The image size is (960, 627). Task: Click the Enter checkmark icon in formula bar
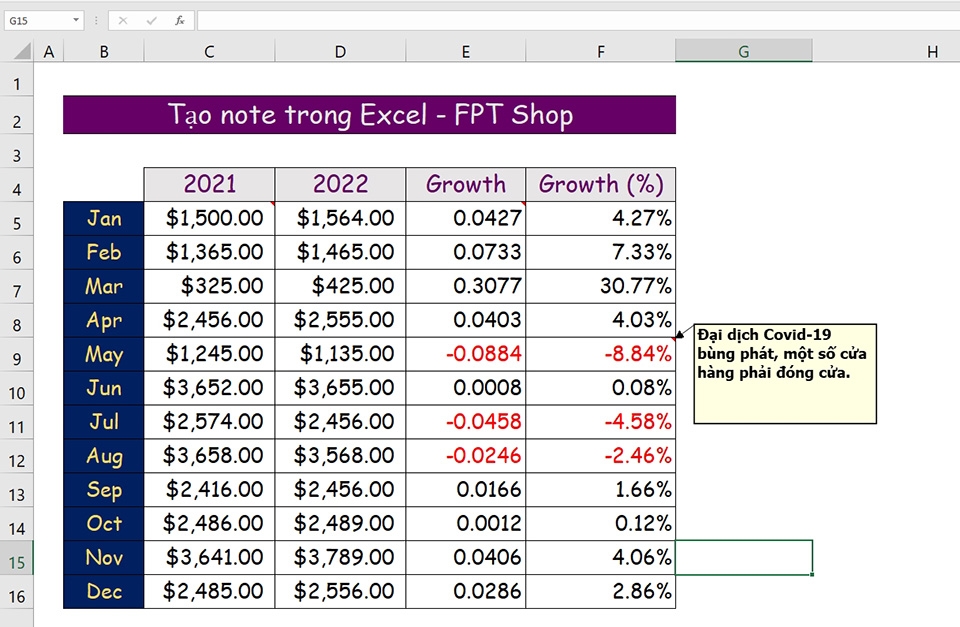pos(151,20)
